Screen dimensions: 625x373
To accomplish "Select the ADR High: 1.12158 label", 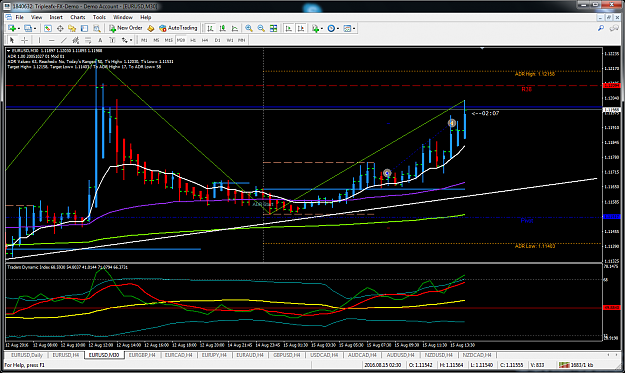I will click(535, 74).
